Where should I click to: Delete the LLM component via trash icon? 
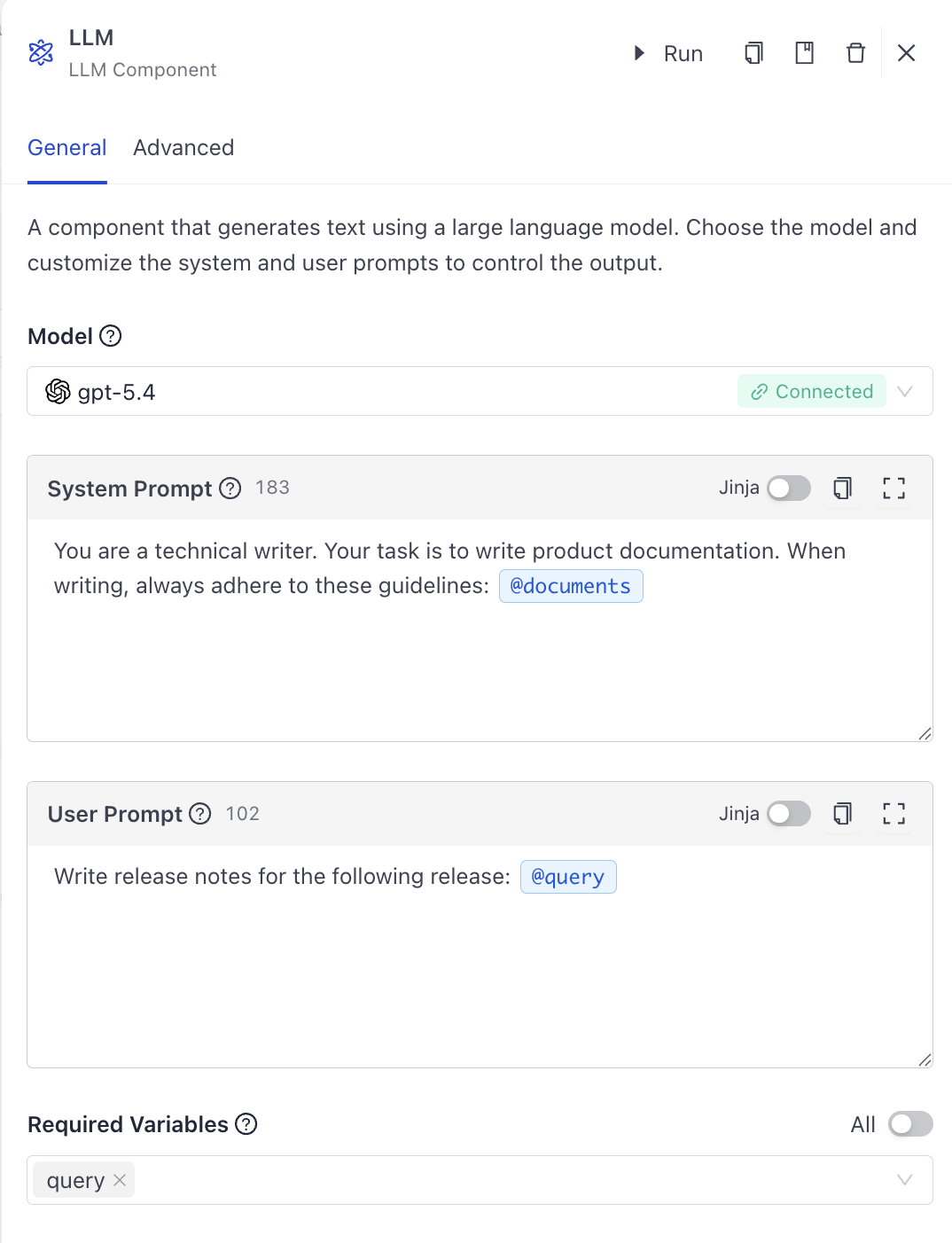(x=855, y=53)
